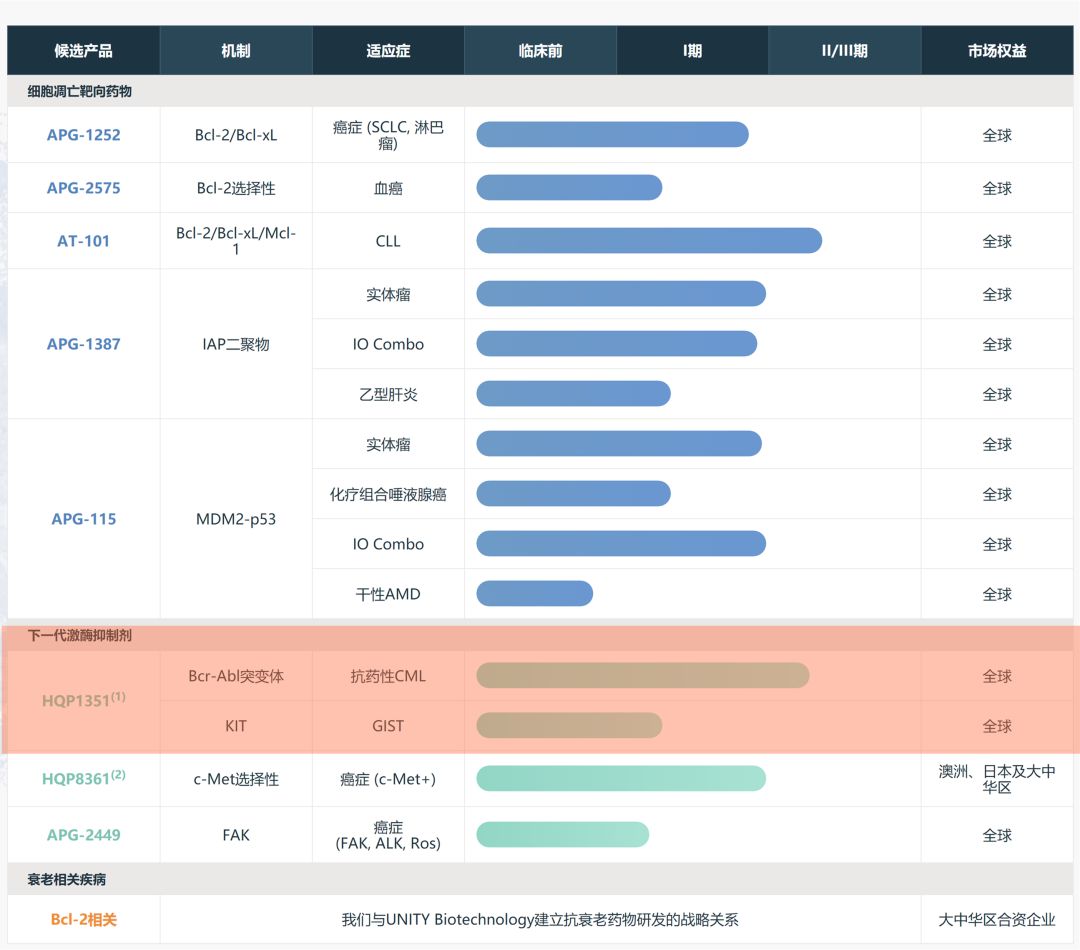
Task: Open the APG-1252 product page link
Action: (x=82, y=134)
